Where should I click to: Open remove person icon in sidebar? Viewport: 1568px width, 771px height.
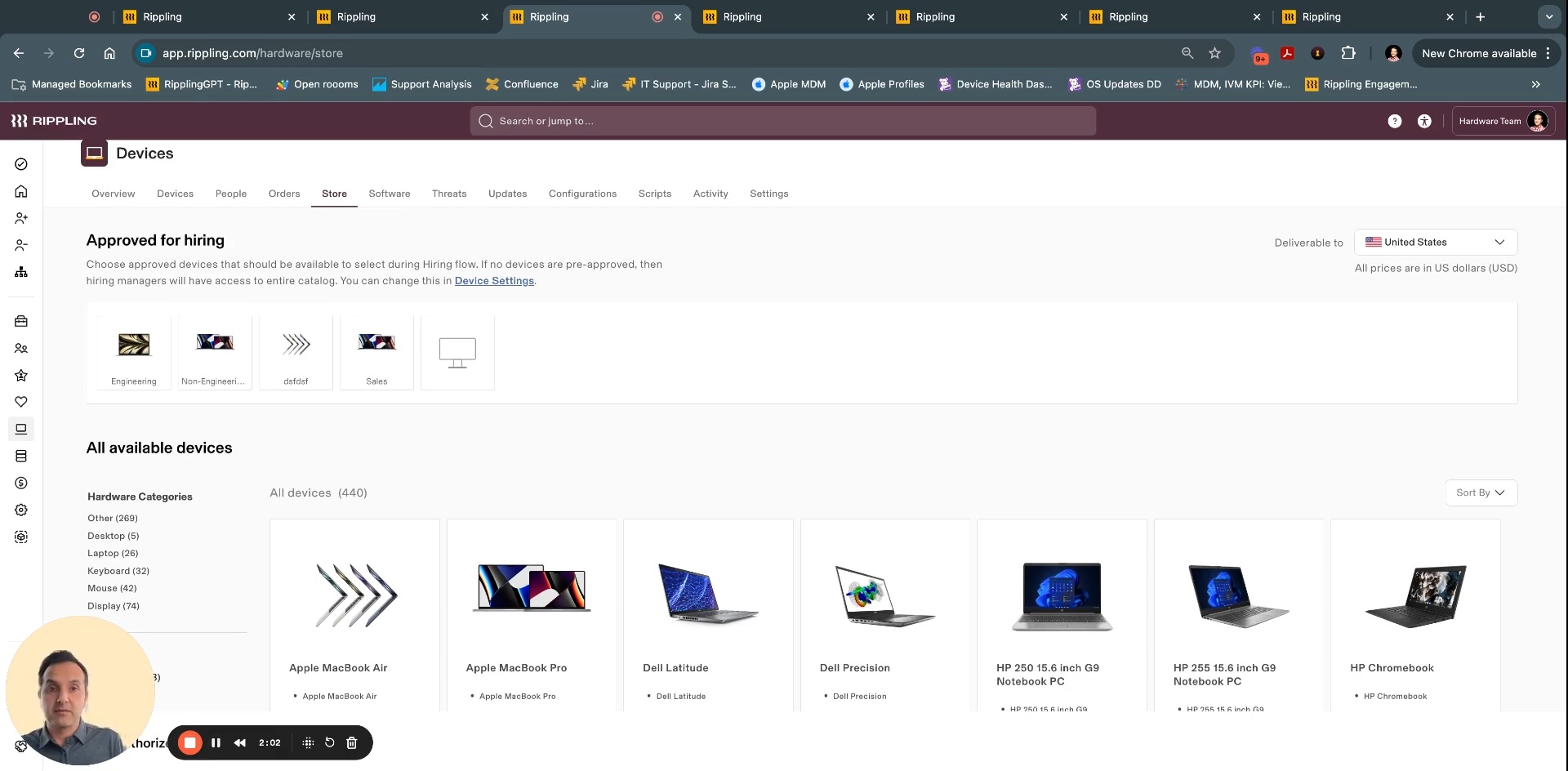pyautogui.click(x=21, y=245)
